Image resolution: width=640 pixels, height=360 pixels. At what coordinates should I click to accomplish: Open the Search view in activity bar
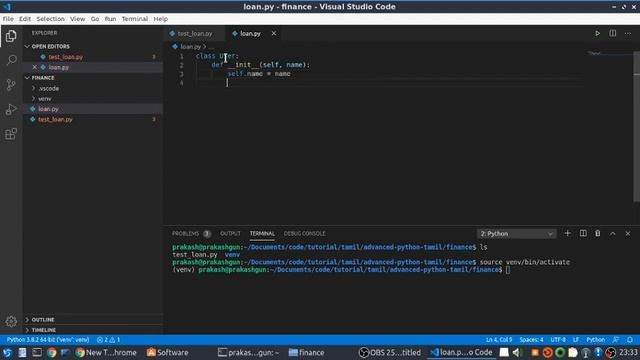(11, 60)
